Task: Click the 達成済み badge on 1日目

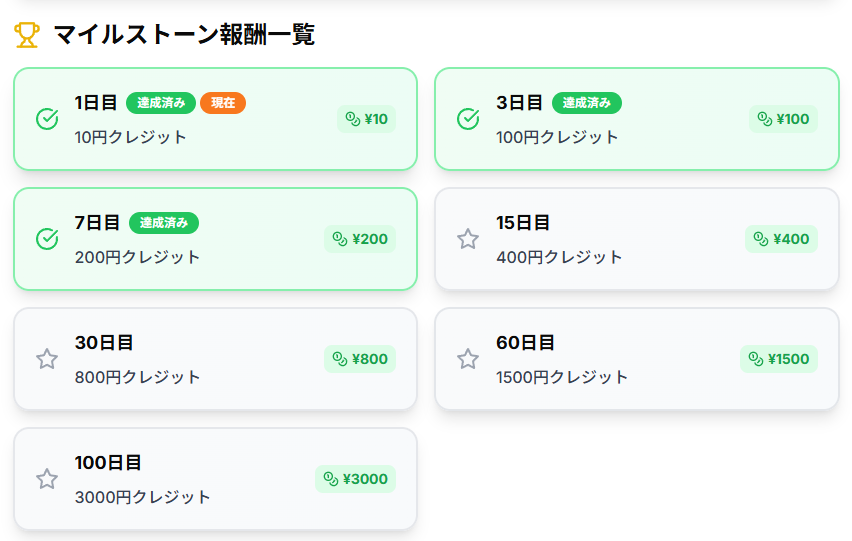Action: pos(161,102)
